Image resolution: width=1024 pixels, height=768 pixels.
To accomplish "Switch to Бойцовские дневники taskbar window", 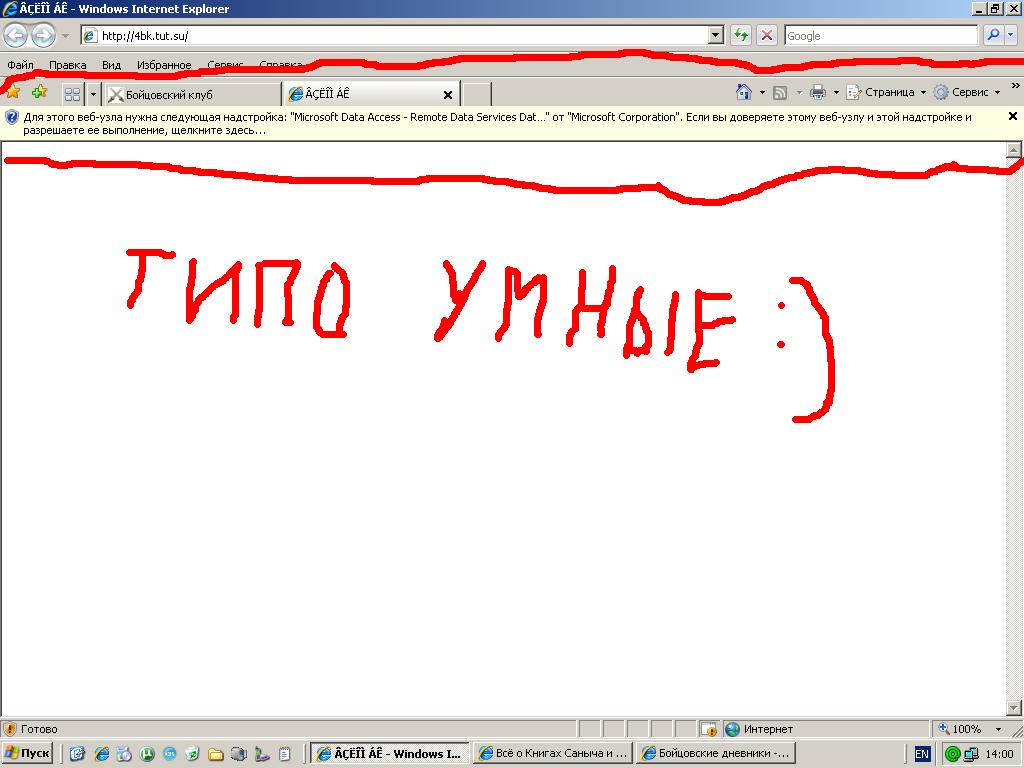I will (x=716, y=753).
